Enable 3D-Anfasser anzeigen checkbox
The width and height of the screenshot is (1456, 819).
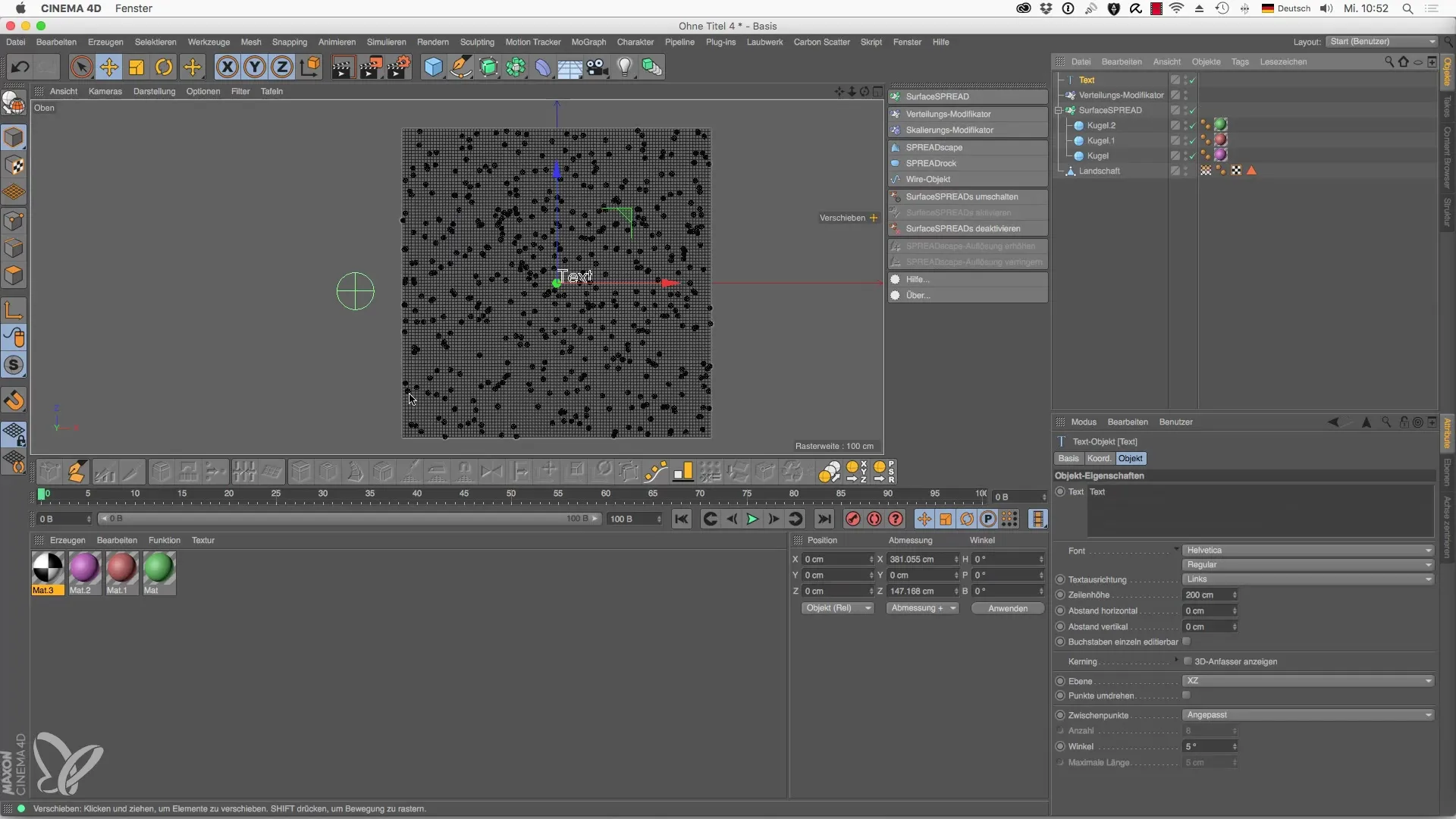pos(1188,661)
